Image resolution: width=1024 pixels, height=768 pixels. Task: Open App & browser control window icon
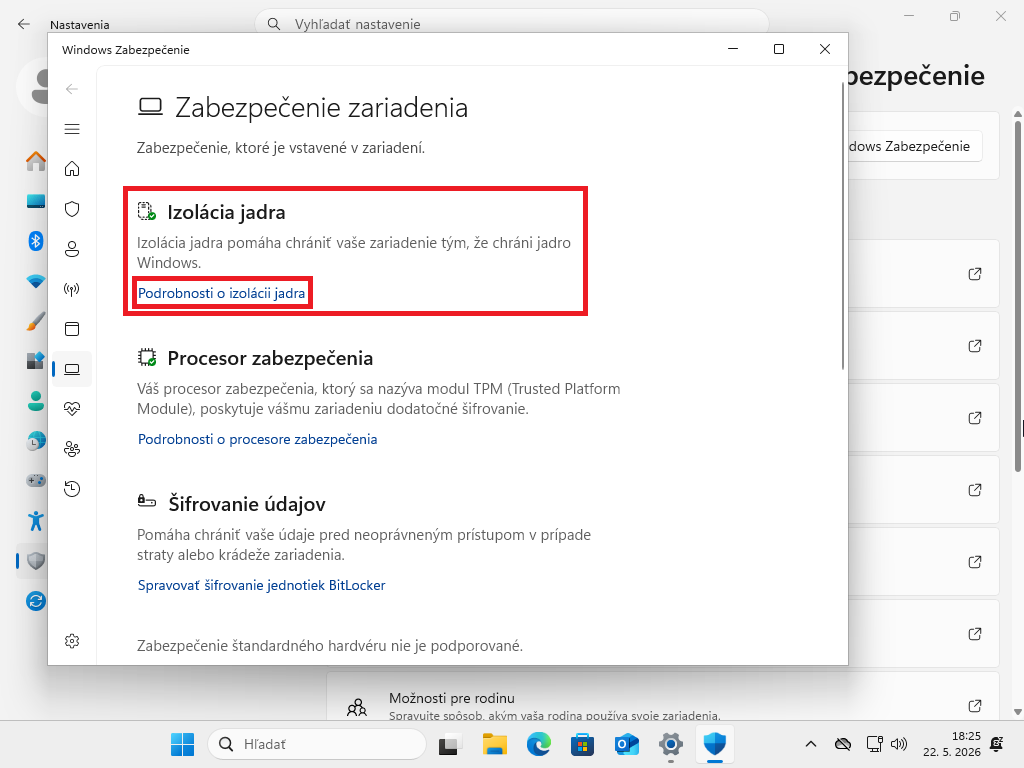point(72,328)
